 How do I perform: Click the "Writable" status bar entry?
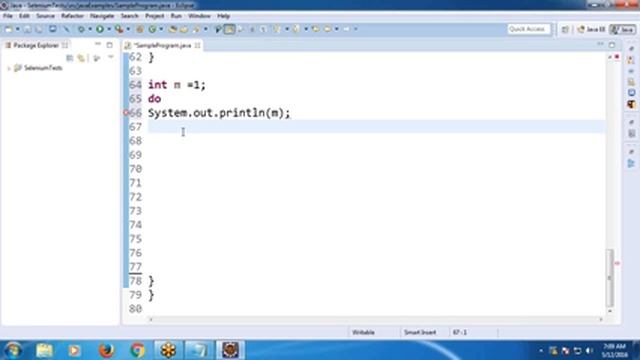click(x=363, y=332)
